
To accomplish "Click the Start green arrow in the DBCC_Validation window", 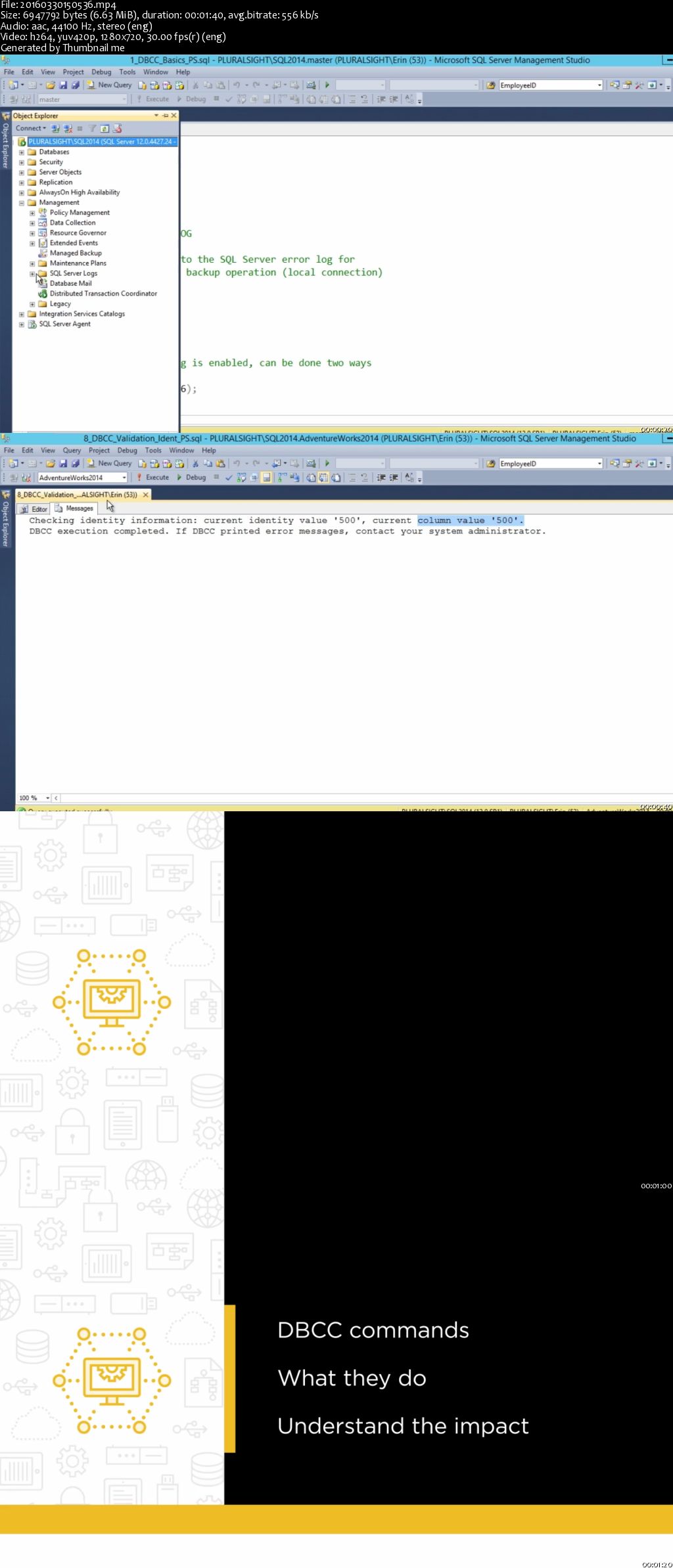I will [x=327, y=464].
